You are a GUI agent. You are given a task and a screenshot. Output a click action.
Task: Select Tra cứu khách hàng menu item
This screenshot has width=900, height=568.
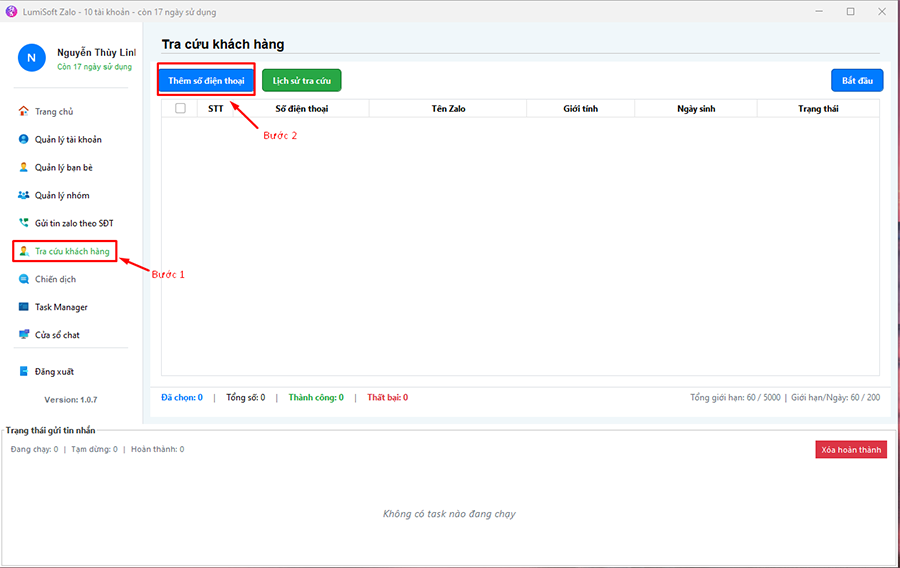pyautogui.click(x=71, y=251)
